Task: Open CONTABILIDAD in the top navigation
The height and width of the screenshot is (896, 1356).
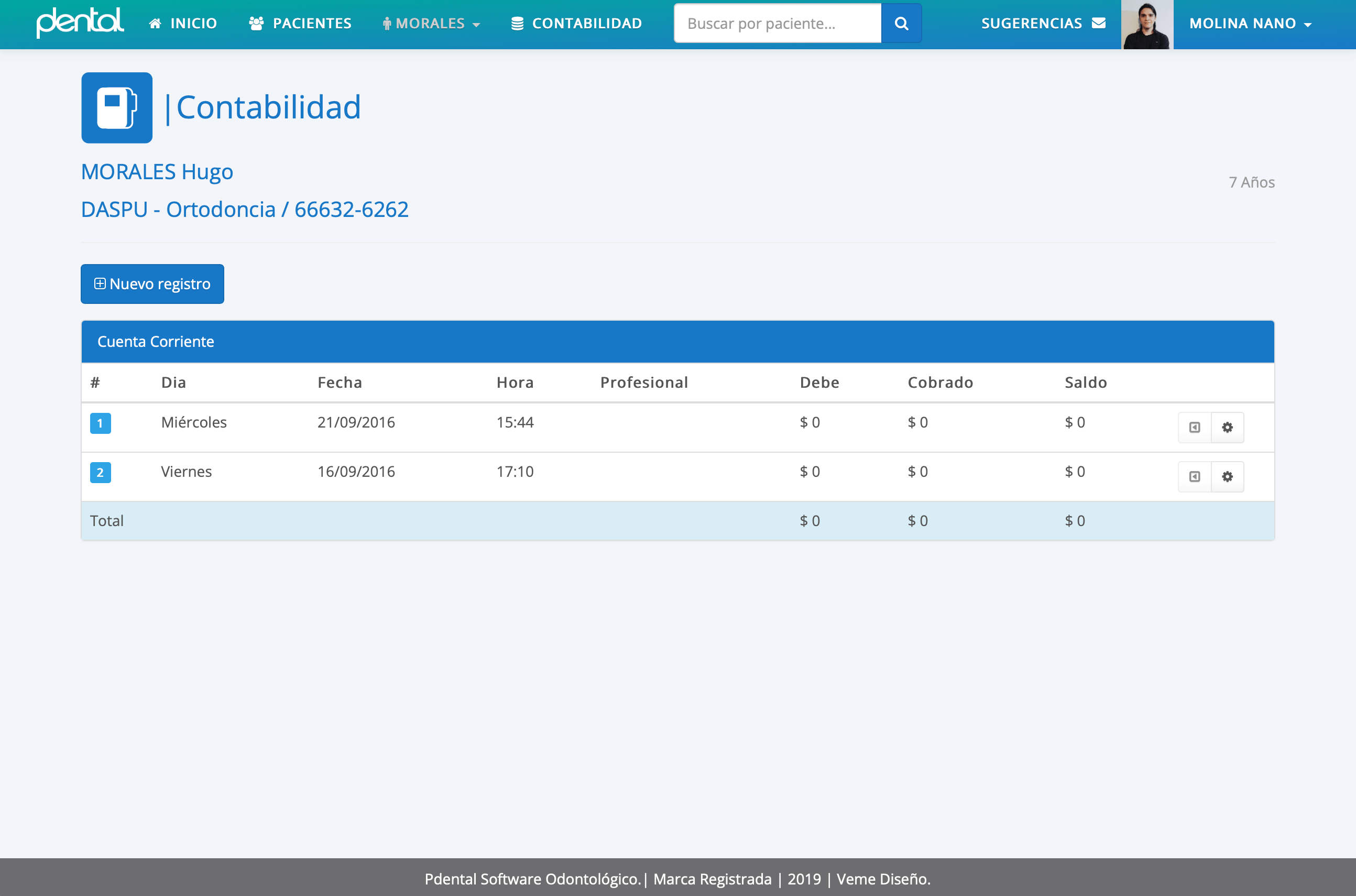Action: point(576,24)
